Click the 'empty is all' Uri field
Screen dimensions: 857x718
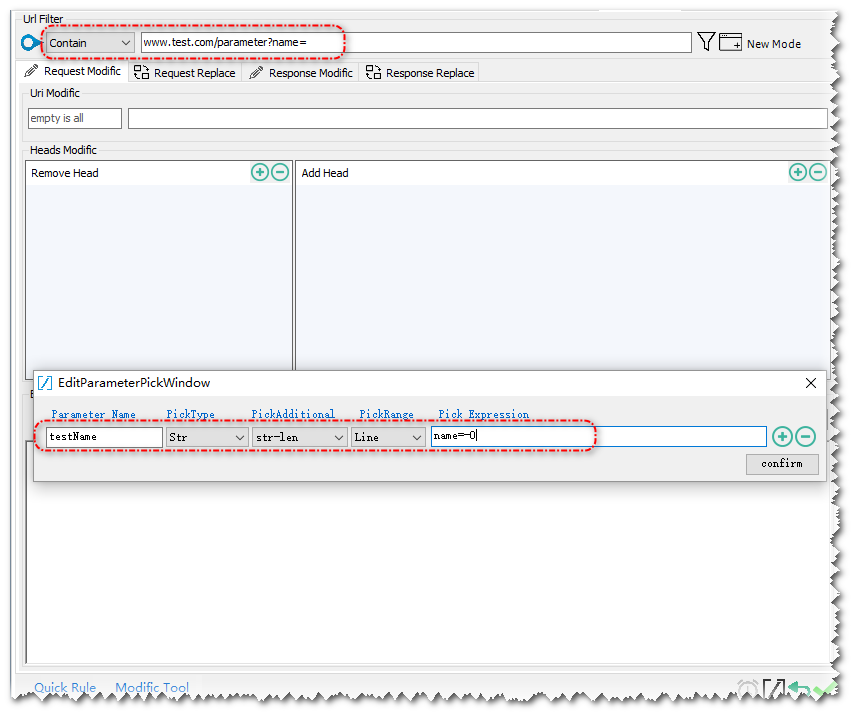(x=75, y=118)
